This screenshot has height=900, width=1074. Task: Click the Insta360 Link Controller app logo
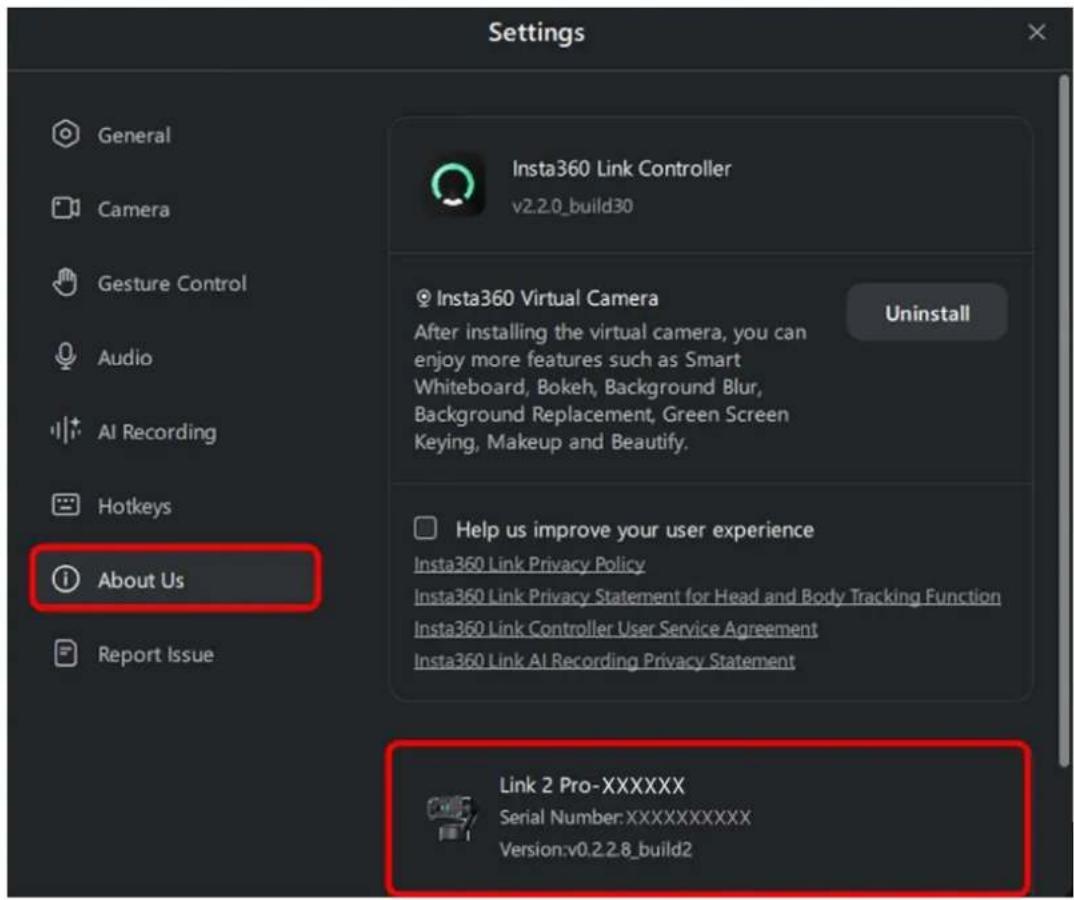[453, 184]
